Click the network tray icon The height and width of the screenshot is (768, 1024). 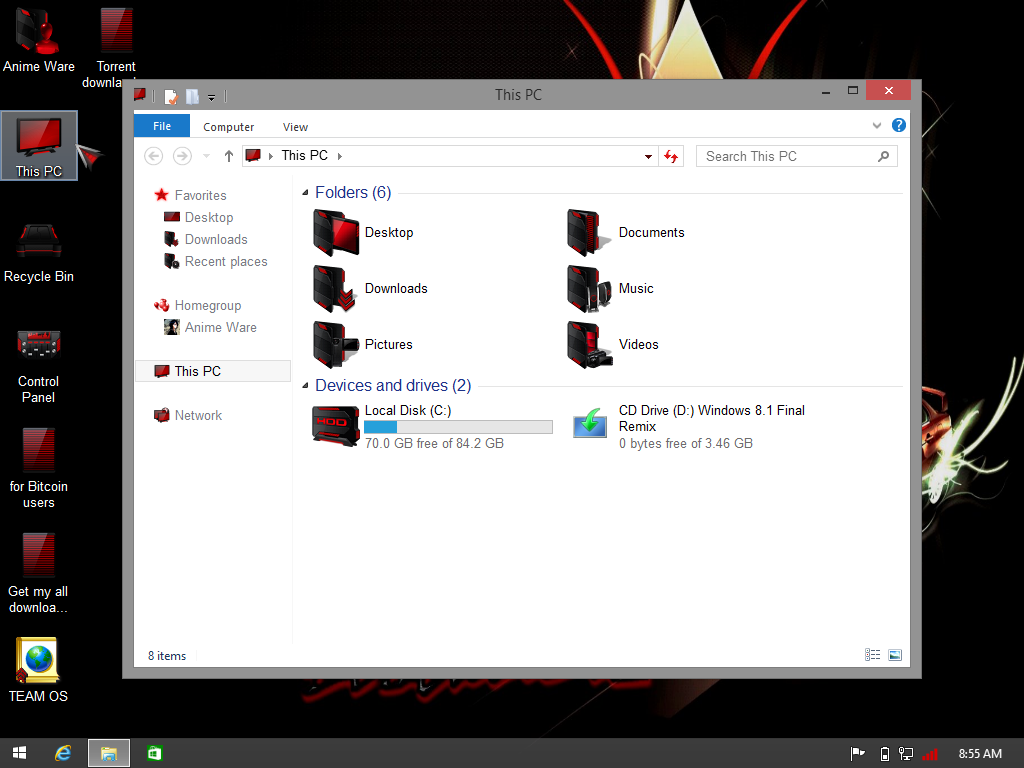tap(906, 754)
